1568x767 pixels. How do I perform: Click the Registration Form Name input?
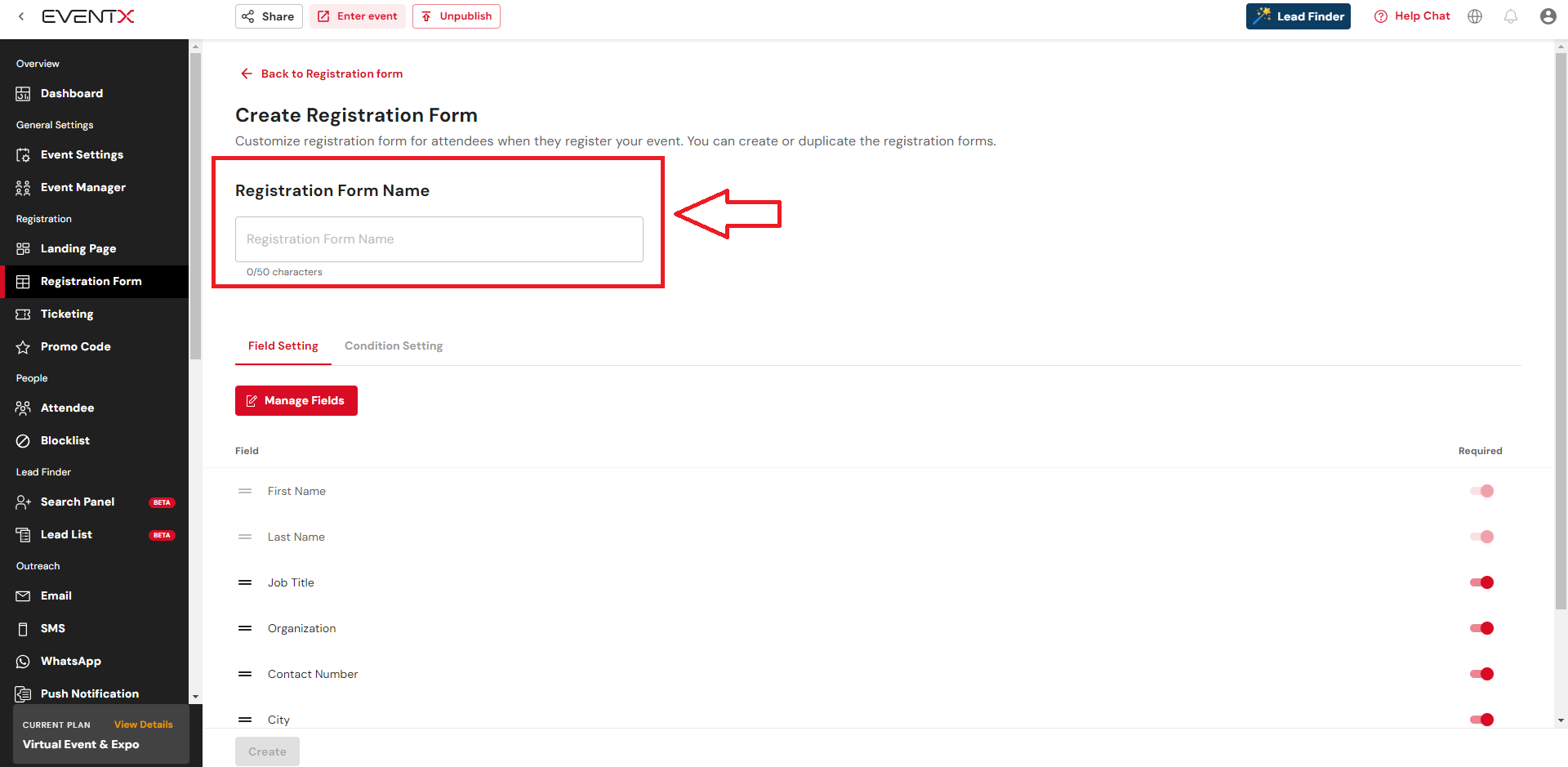pos(439,239)
